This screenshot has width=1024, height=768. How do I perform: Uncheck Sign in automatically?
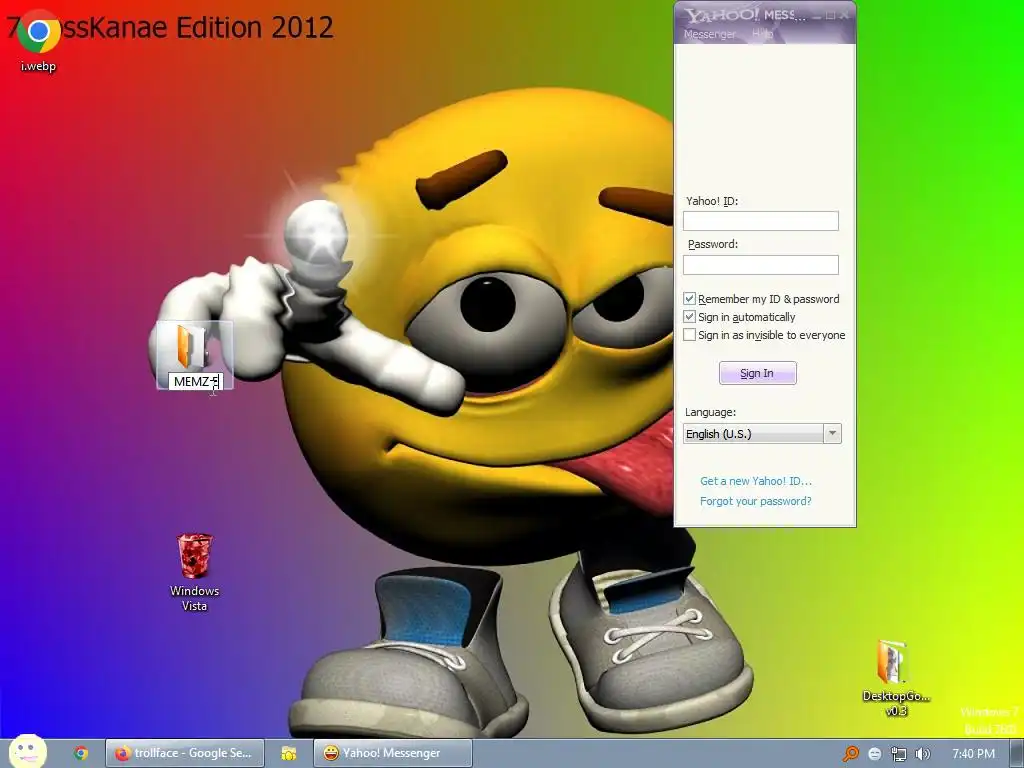coord(690,317)
